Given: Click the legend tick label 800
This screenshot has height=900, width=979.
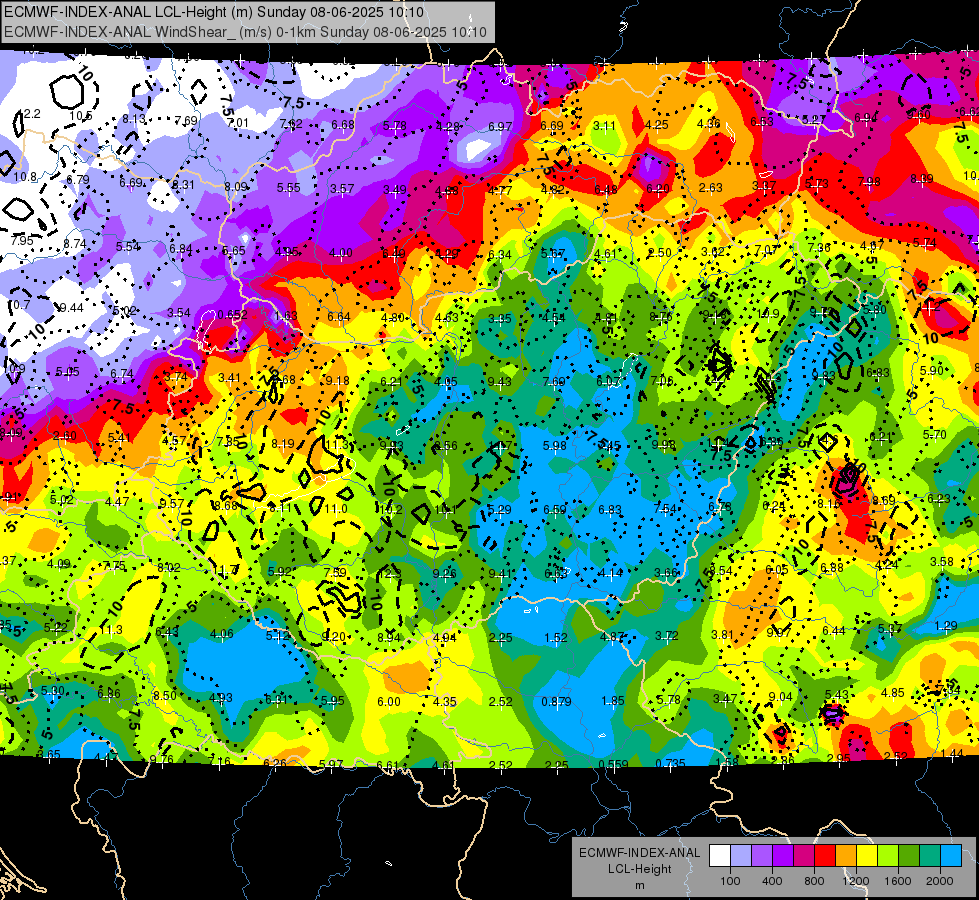Looking at the screenshot, I should tap(814, 881).
